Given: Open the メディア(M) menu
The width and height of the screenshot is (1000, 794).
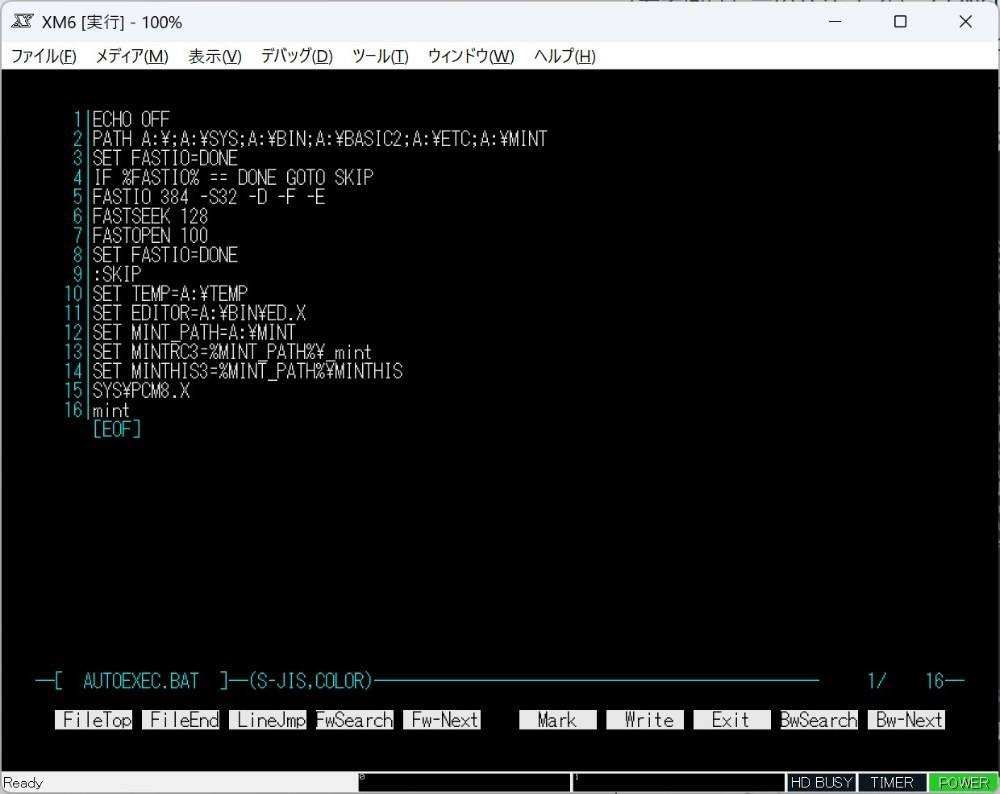Looking at the screenshot, I should pyautogui.click(x=132, y=56).
